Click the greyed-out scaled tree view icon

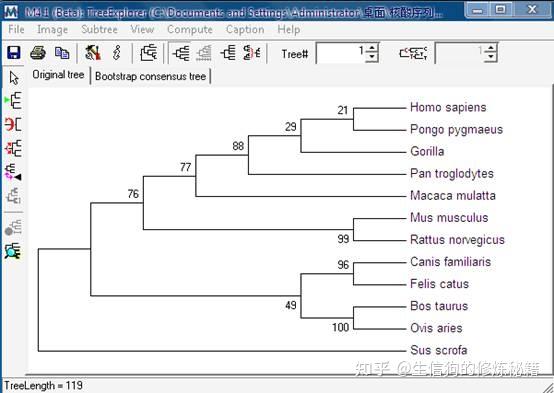click(204, 53)
